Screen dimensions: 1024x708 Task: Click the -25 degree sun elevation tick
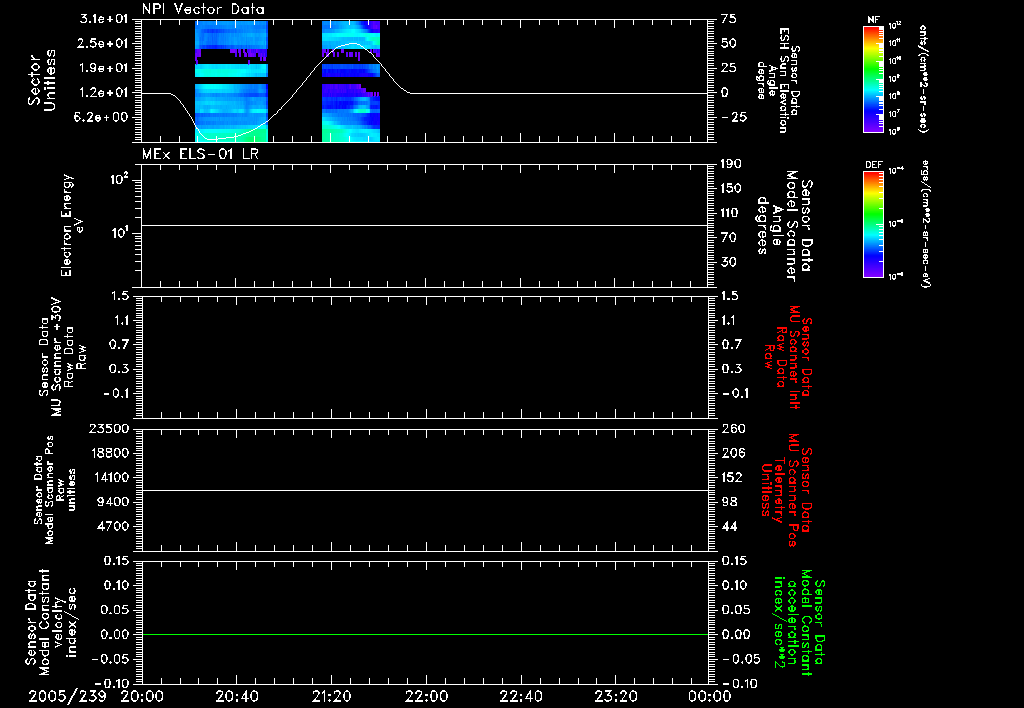pyautogui.click(x=733, y=118)
